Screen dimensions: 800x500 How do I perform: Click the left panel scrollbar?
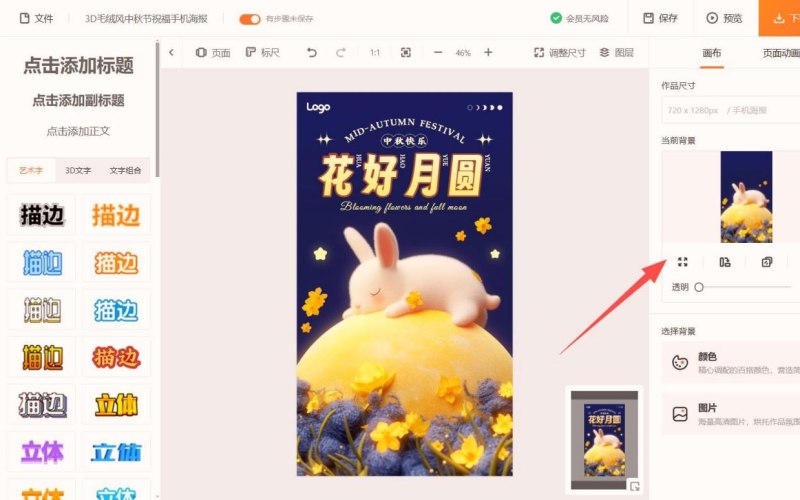[157, 110]
